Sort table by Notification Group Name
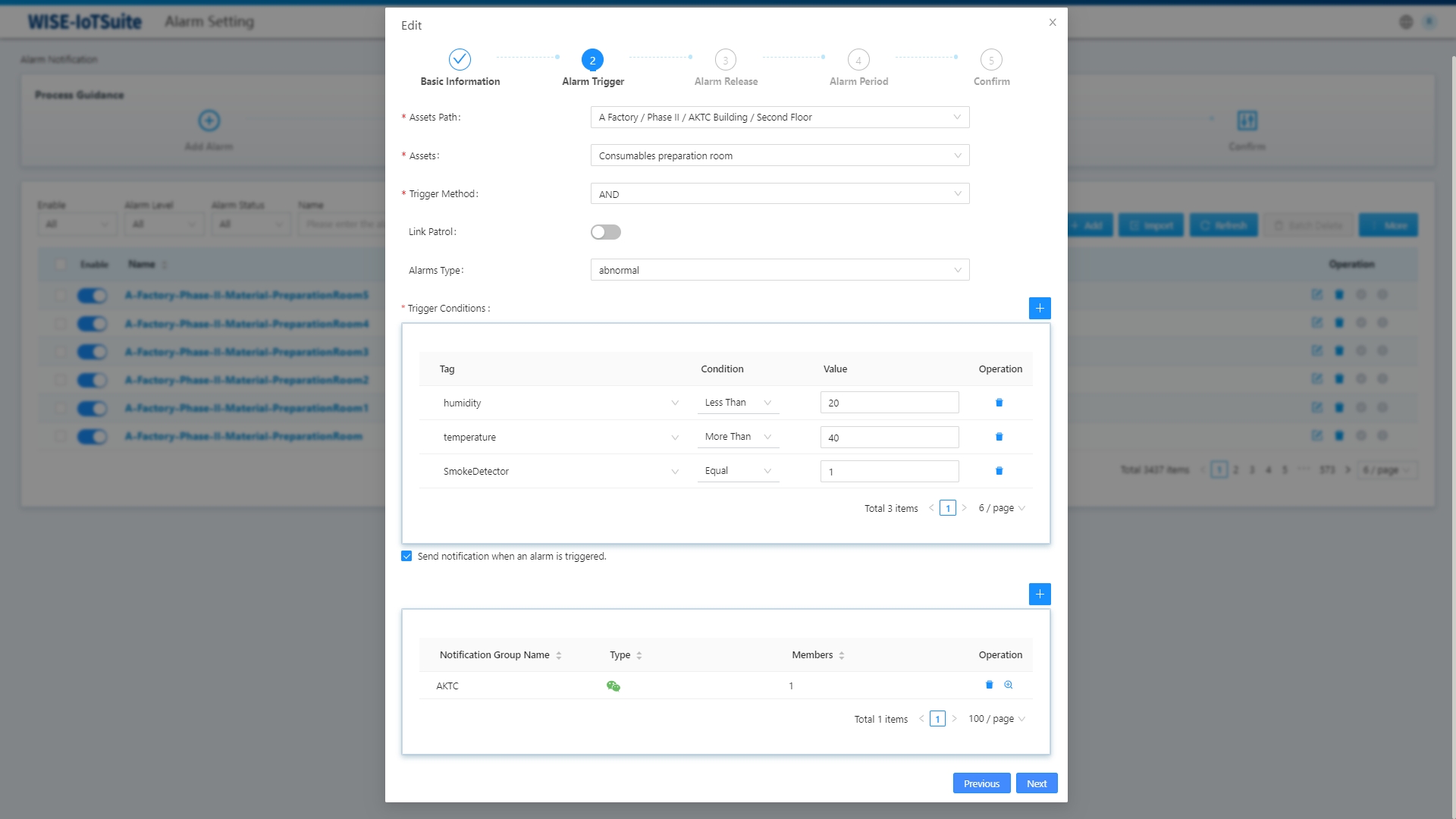The width and height of the screenshot is (1456, 819). [x=559, y=654]
